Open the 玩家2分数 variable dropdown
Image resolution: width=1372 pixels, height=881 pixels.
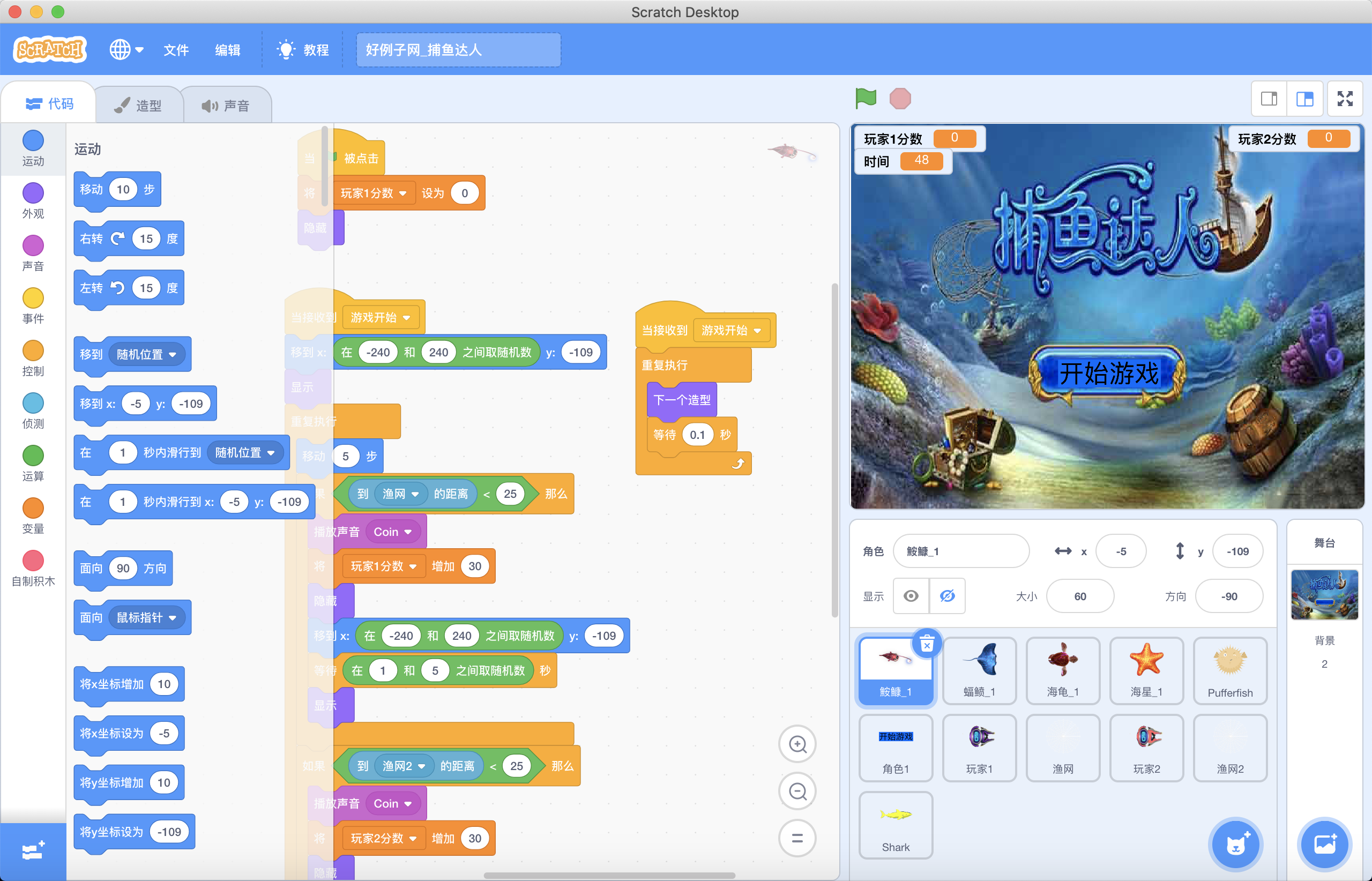tap(384, 838)
